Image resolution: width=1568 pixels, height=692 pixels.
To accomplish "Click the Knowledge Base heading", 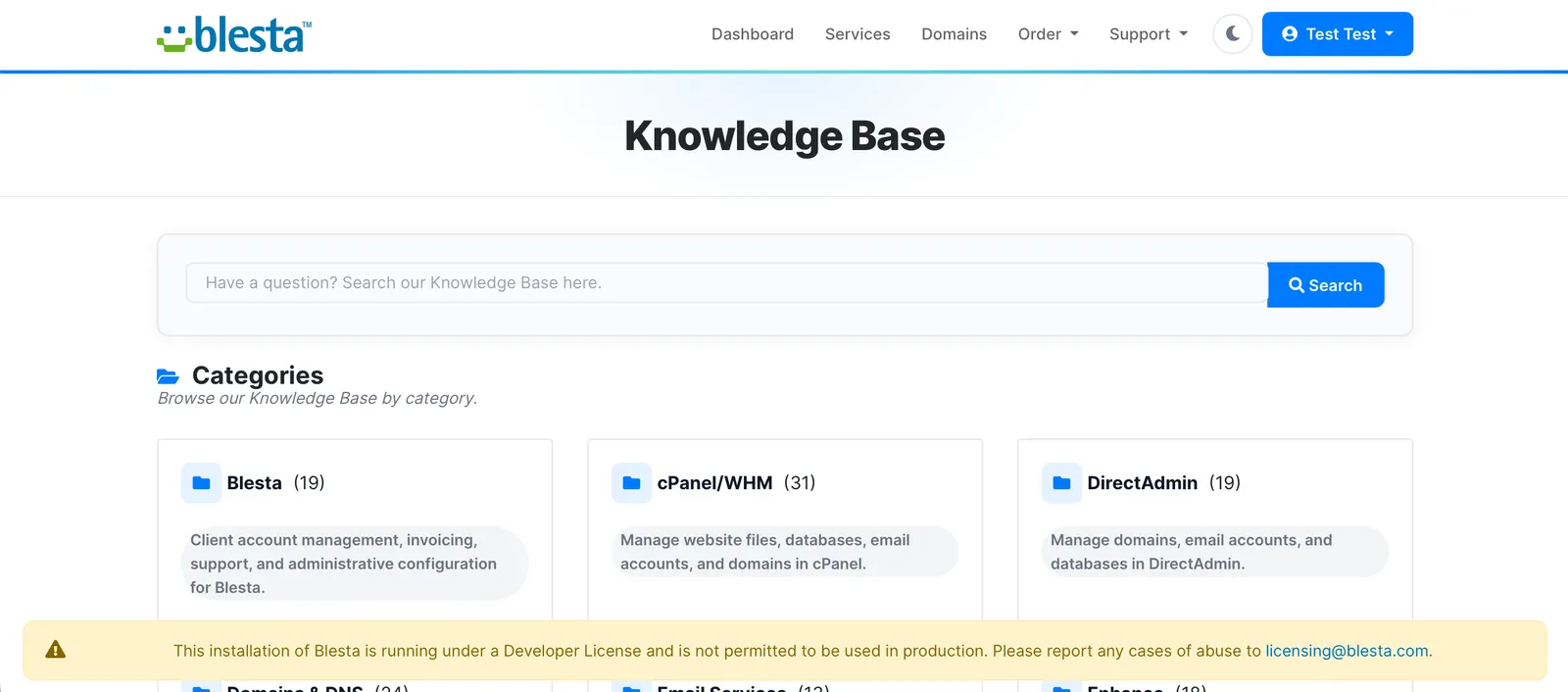I will pos(784,136).
